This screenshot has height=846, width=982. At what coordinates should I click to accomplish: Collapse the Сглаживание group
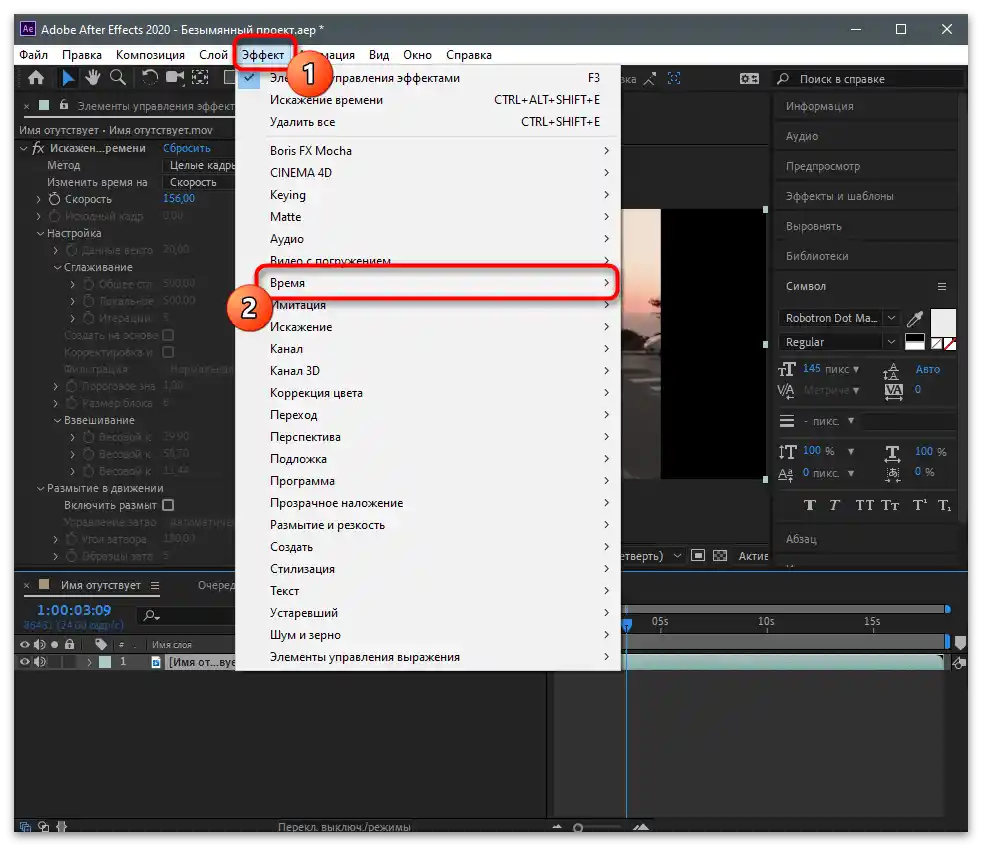coord(57,267)
